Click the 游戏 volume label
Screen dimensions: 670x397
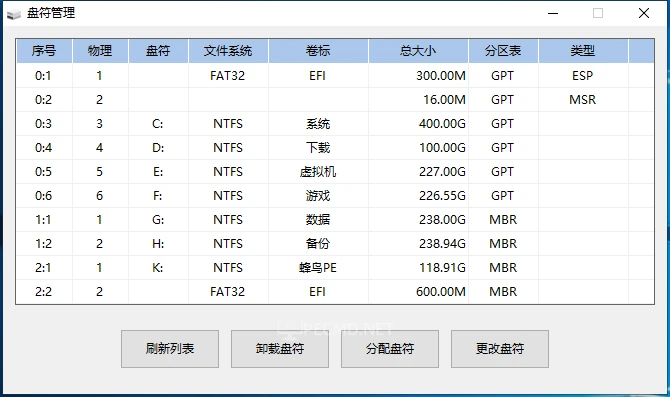tap(318, 196)
